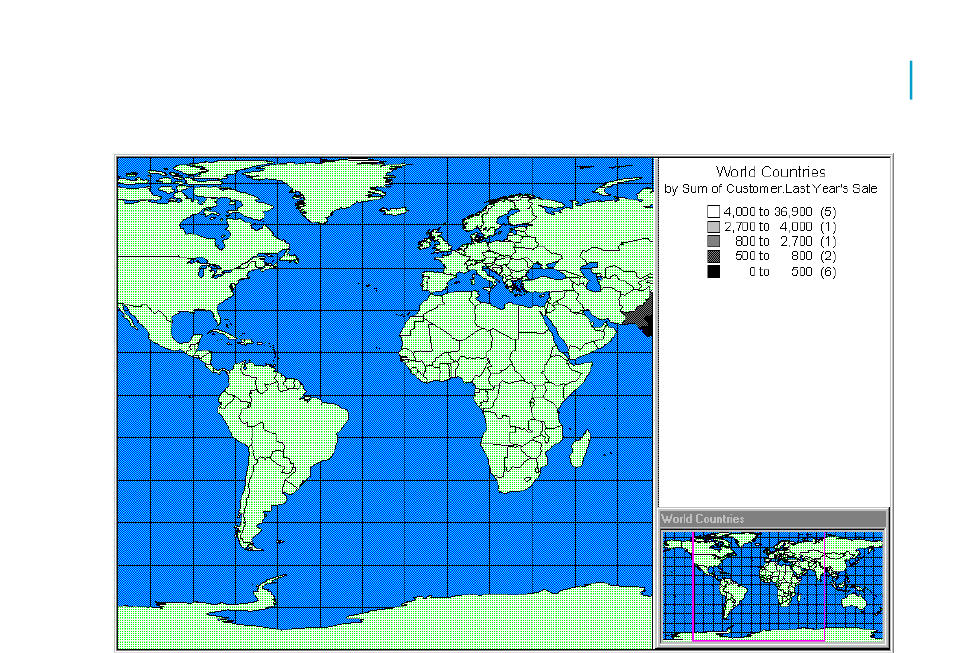Viewport: 970px width, 653px height.
Task: Click the '2,700 to 4,000 (1)' legend entry
Action: [x=772, y=227]
